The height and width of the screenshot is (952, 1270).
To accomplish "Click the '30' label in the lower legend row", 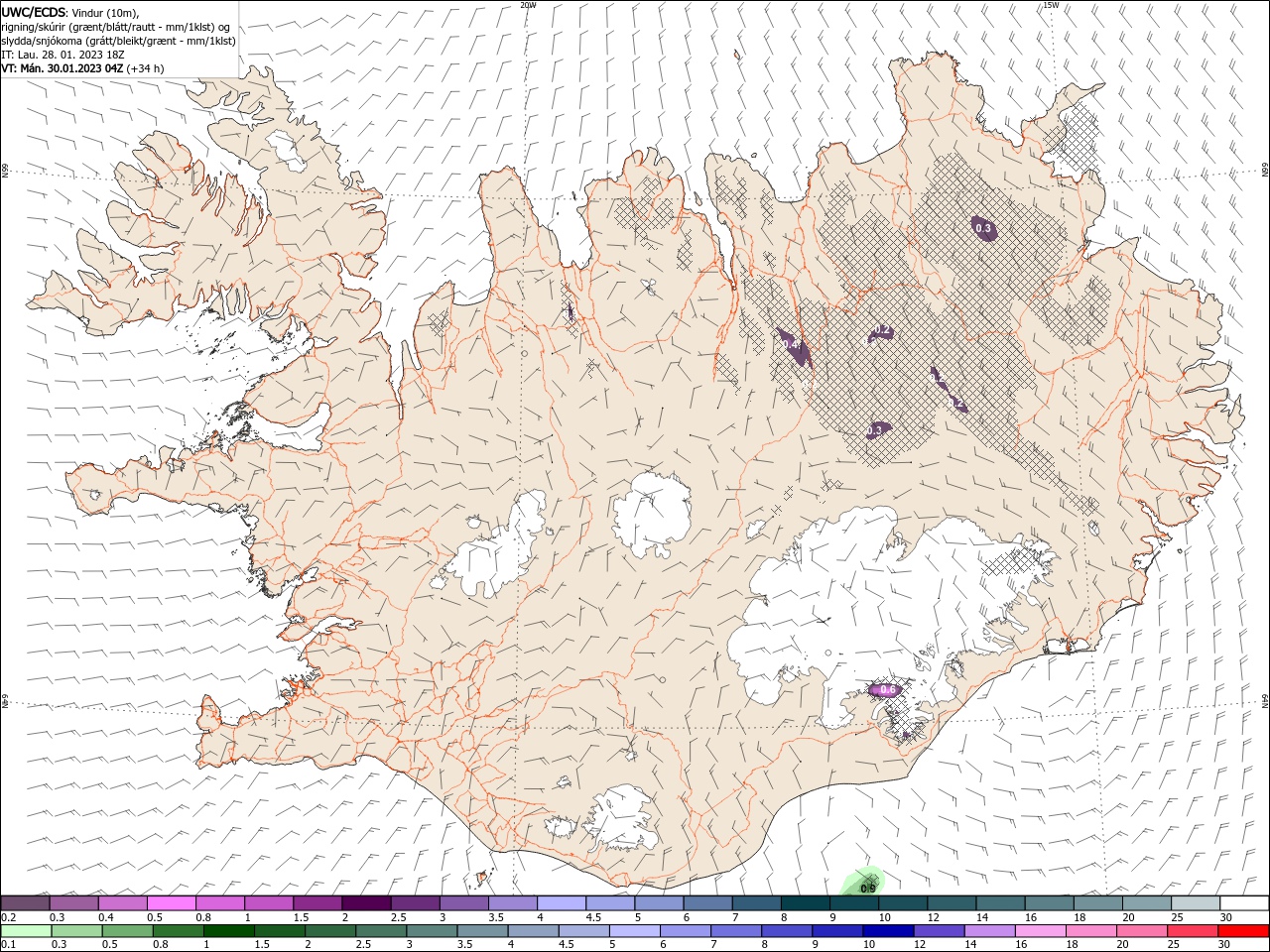I will tap(1225, 945).
